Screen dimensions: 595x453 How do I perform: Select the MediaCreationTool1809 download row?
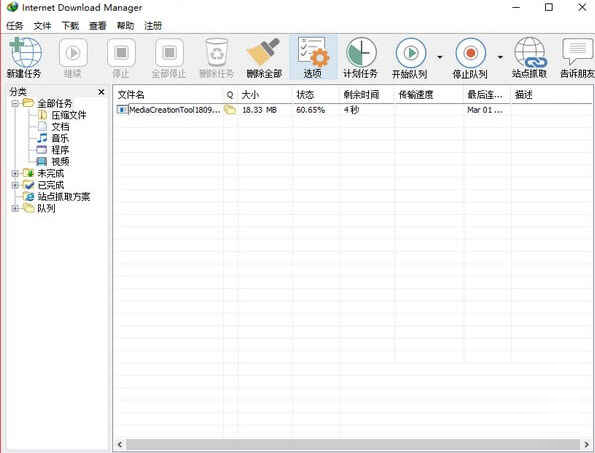click(x=354, y=110)
